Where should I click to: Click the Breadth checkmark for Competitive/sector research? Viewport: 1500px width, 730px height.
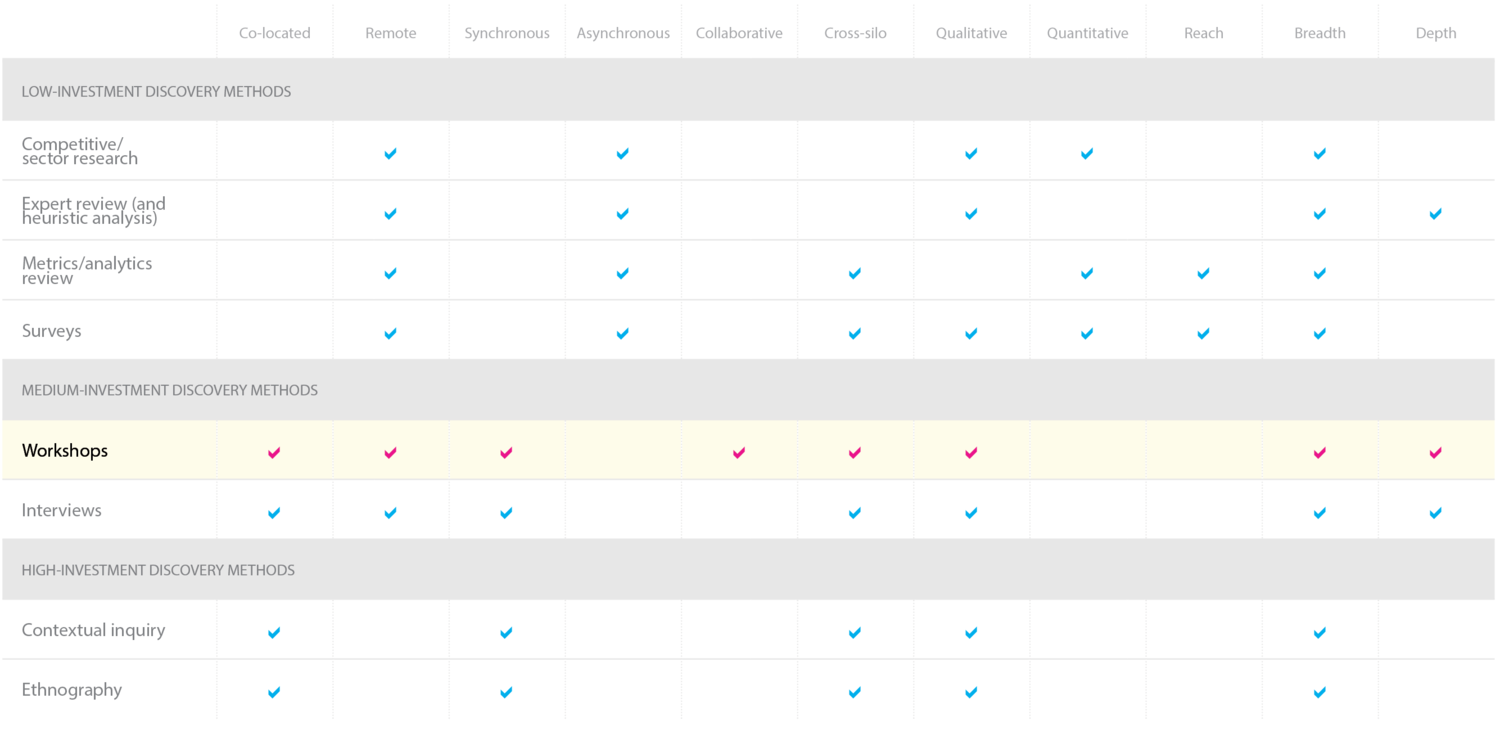[1319, 153]
